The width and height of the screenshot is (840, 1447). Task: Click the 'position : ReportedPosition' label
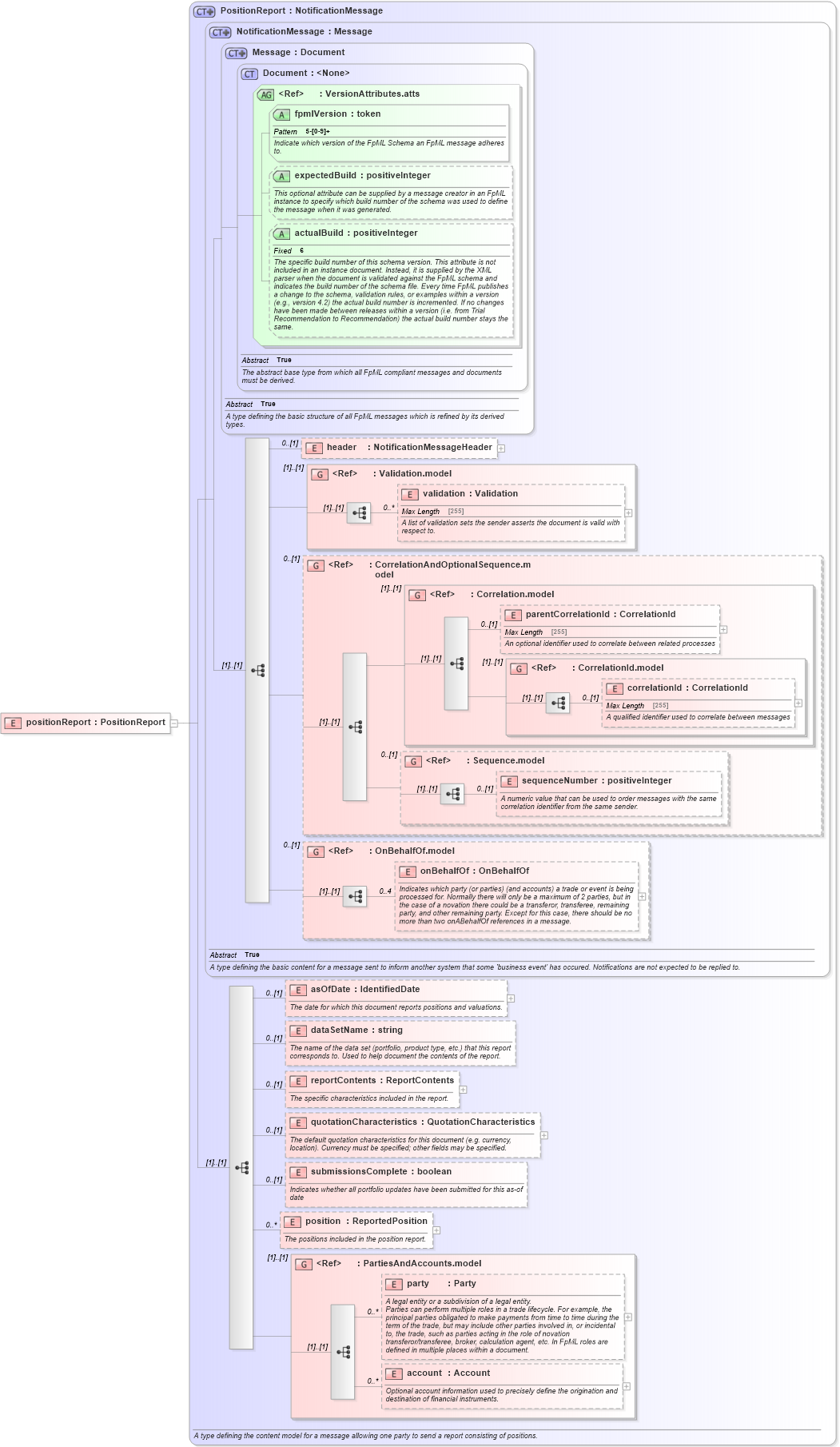(x=366, y=1222)
